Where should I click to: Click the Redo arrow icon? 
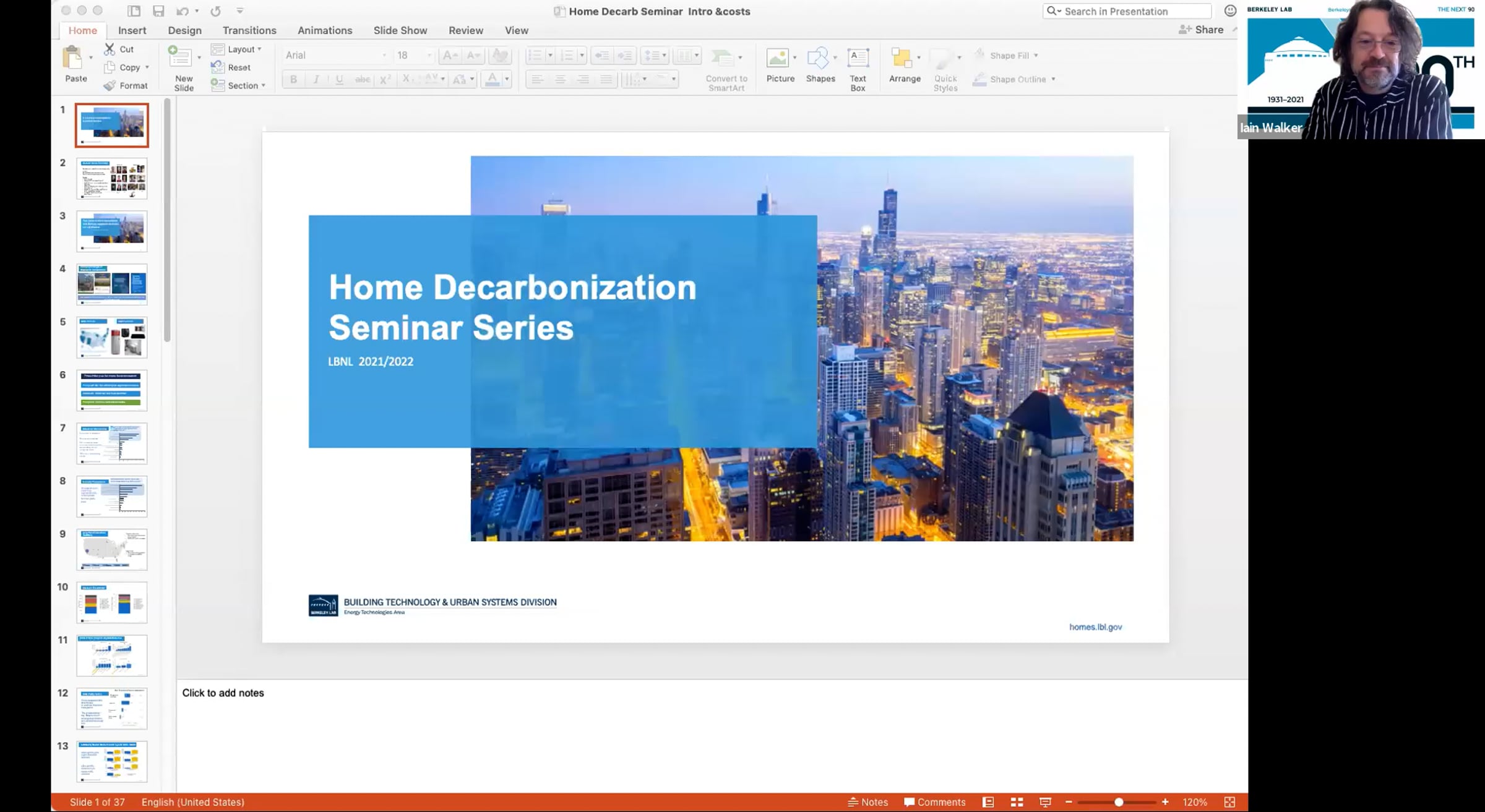point(215,11)
